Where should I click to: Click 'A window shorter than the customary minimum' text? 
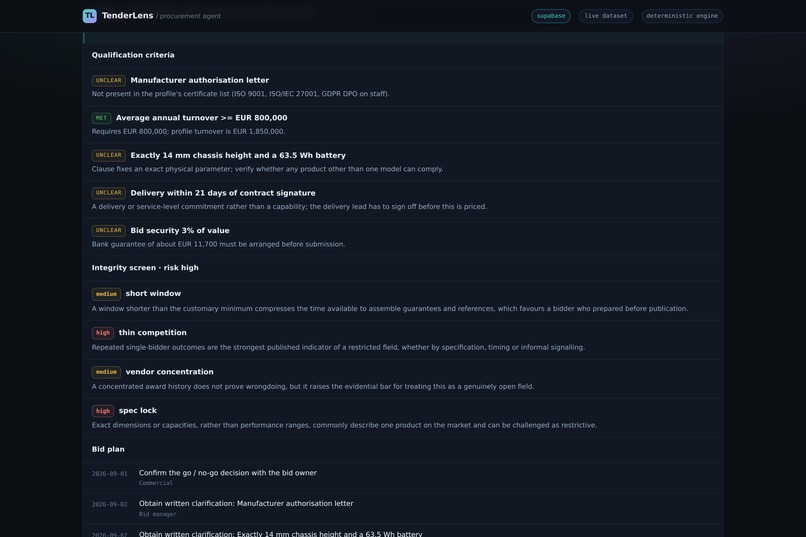pos(390,309)
